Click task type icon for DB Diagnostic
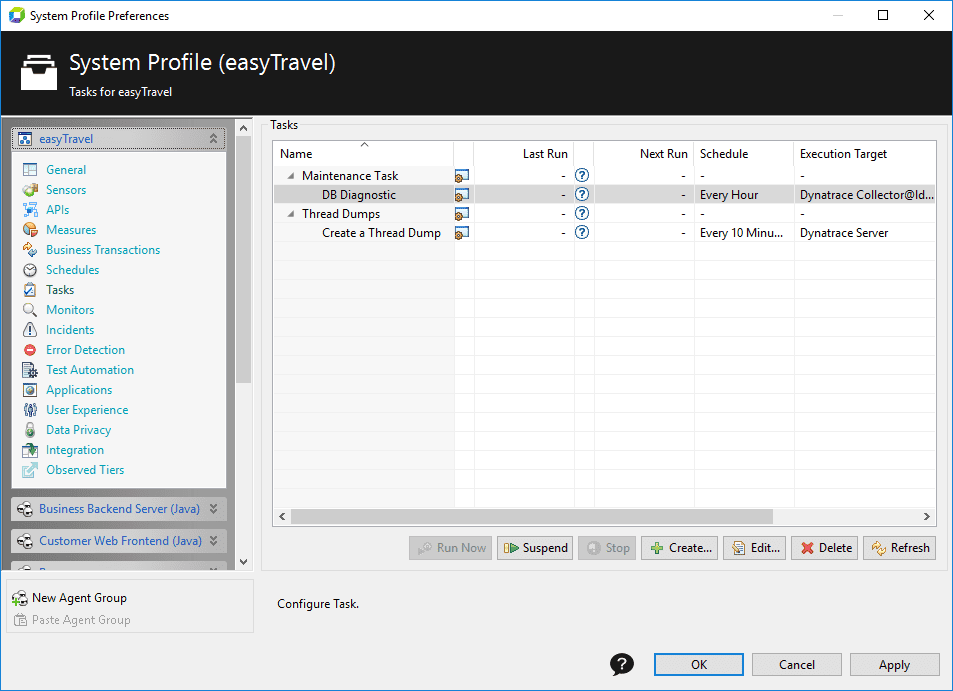953x691 pixels. (462, 195)
